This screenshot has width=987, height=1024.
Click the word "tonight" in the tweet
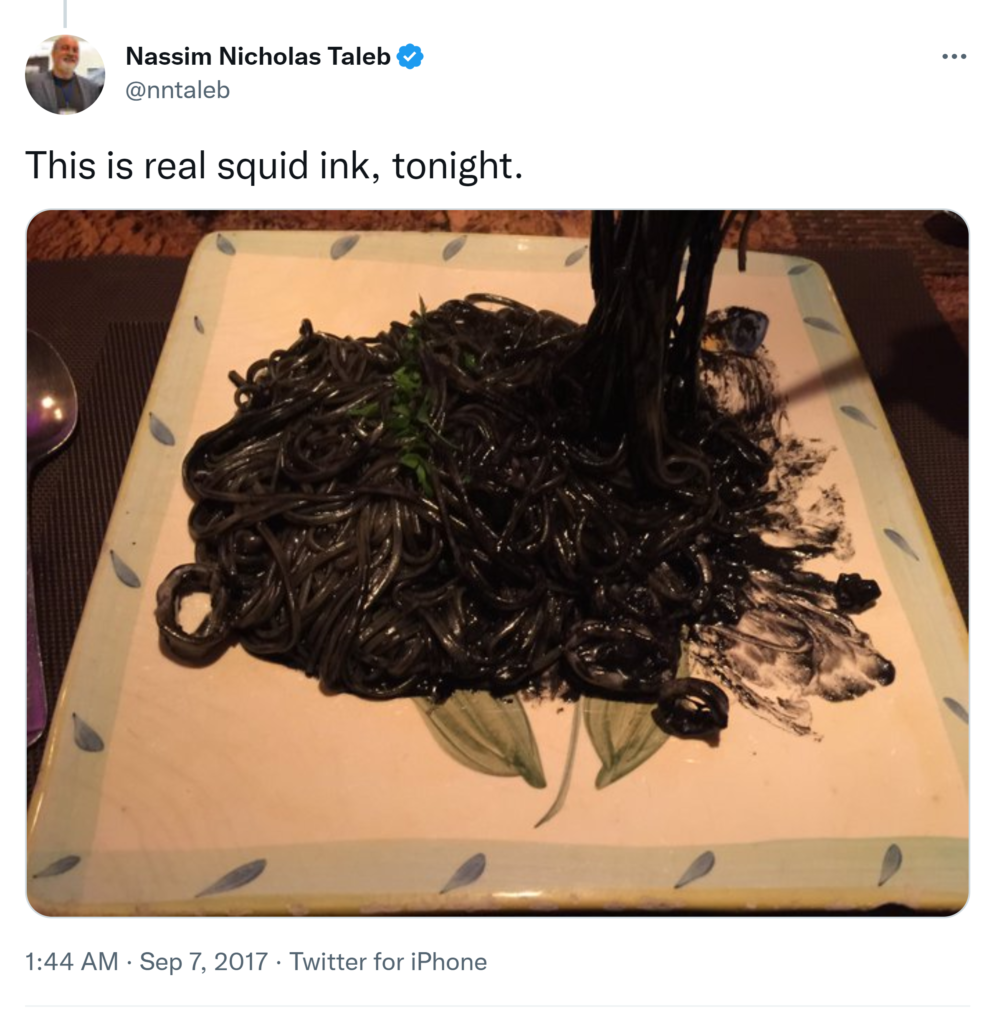tap(456, 165)
